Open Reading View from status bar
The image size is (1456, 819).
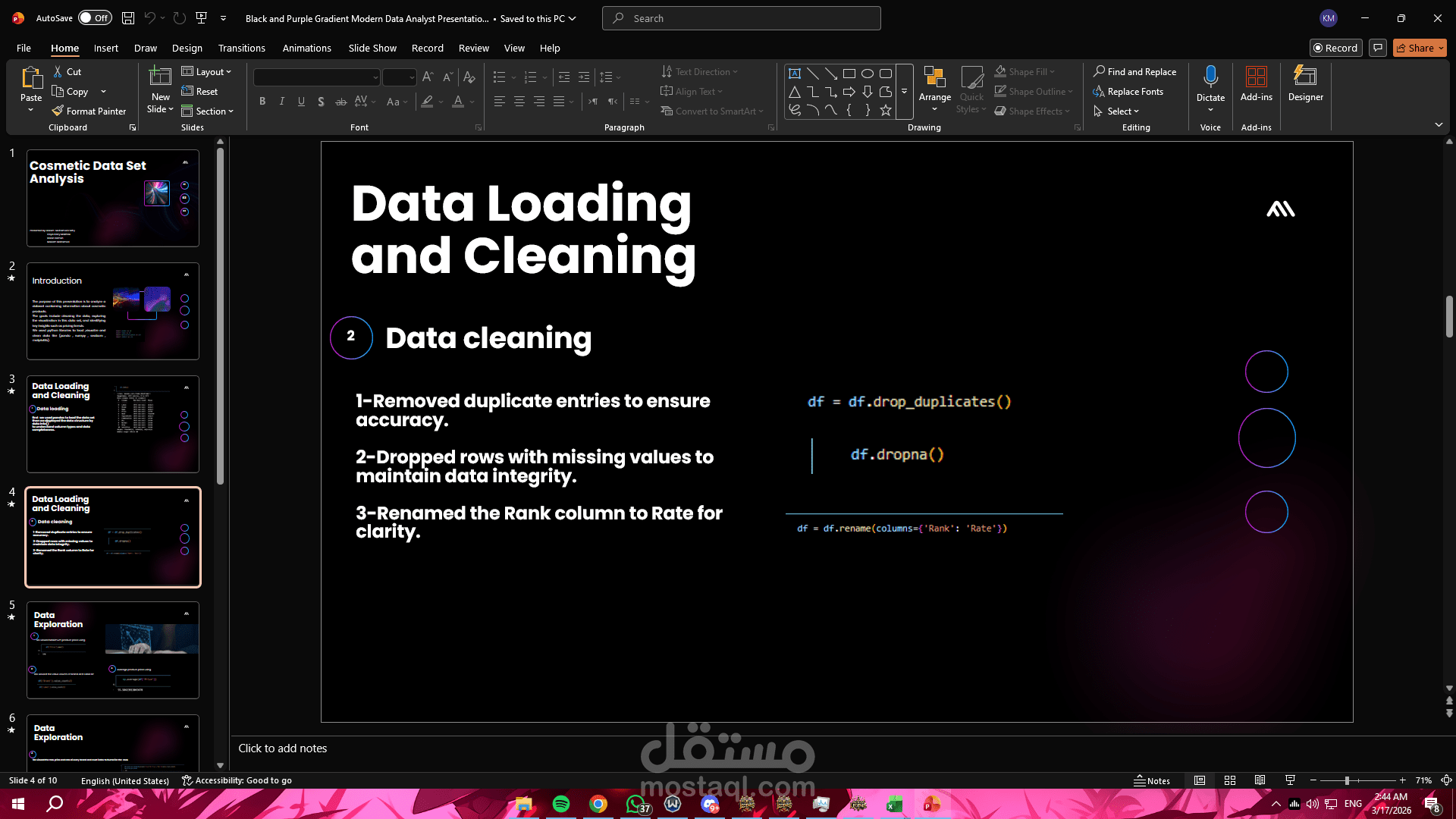[1260, 780]
